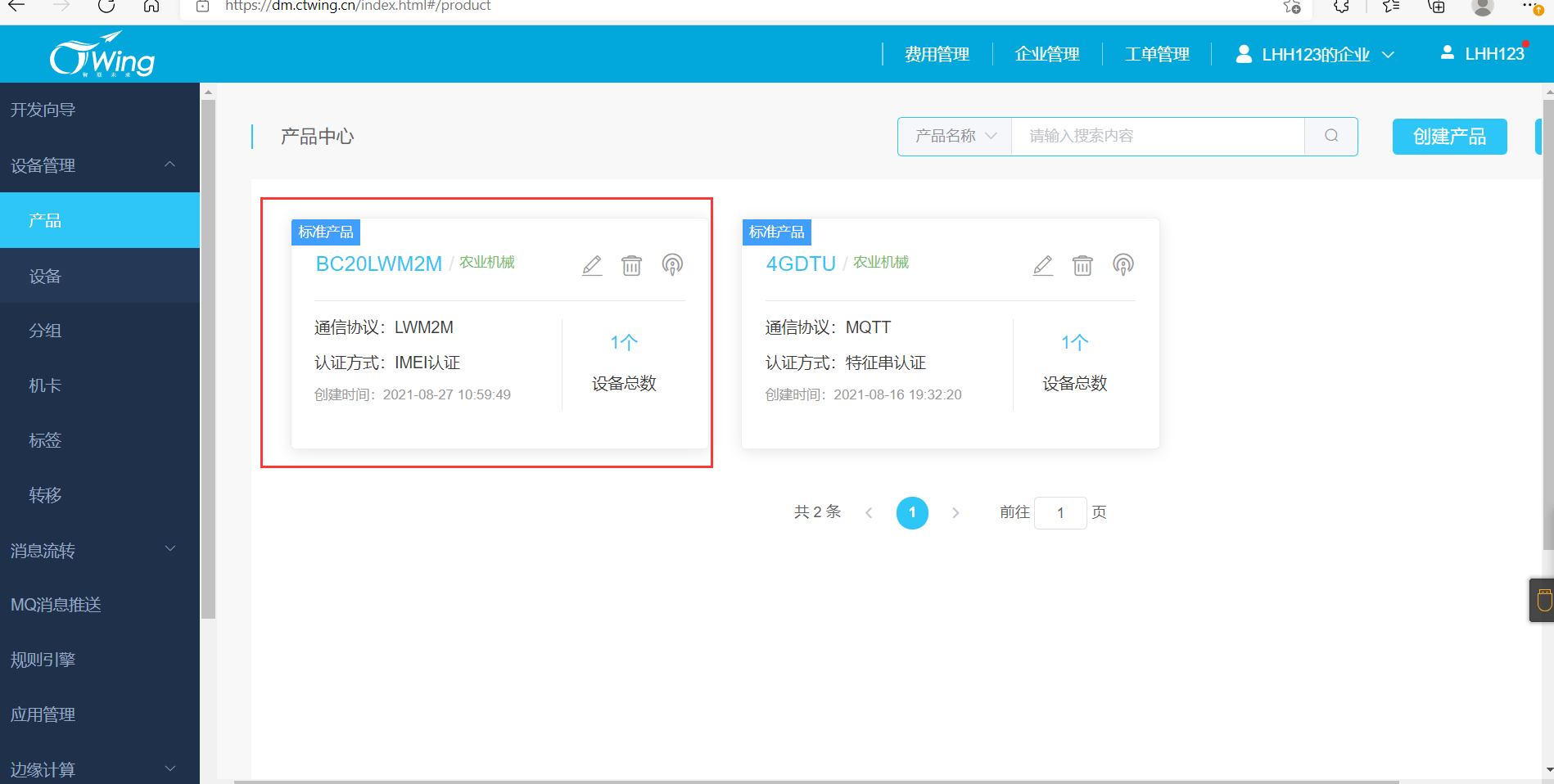Open 工单管理 in the top menu
1554x784 pixels.
[x=1157, y=54]
